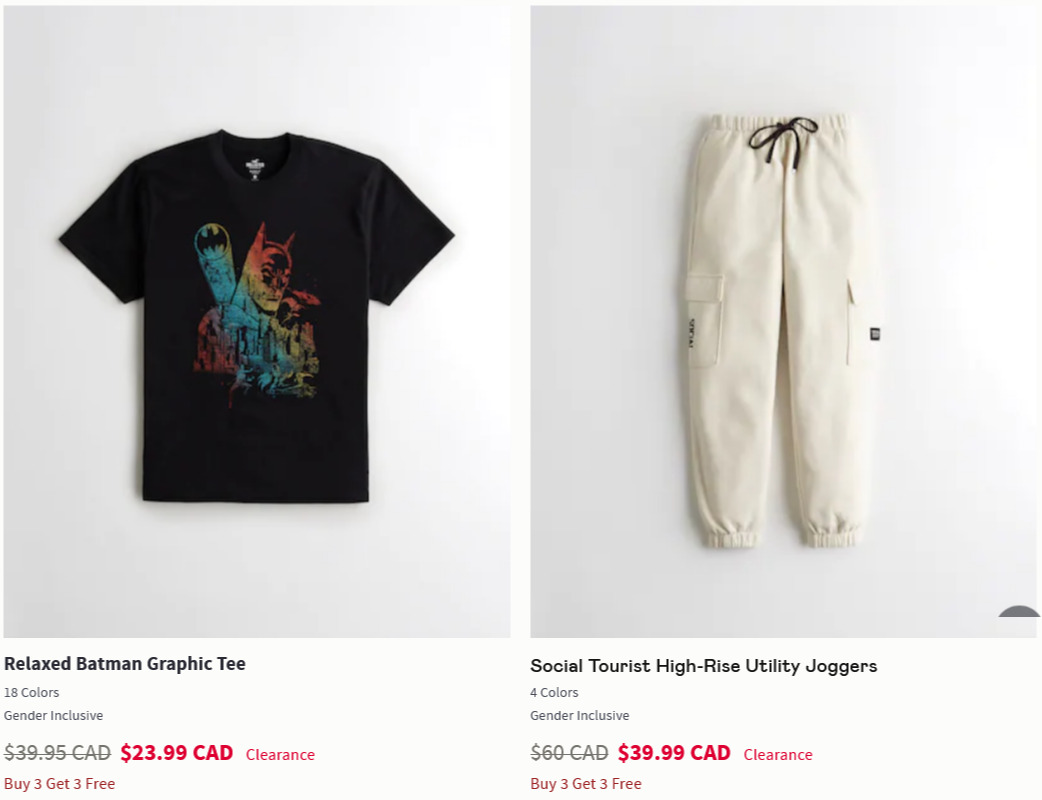Click the $23.99 CAD sale price
1042x800 pixels.
pyautogui.click(x=177, y=753)
